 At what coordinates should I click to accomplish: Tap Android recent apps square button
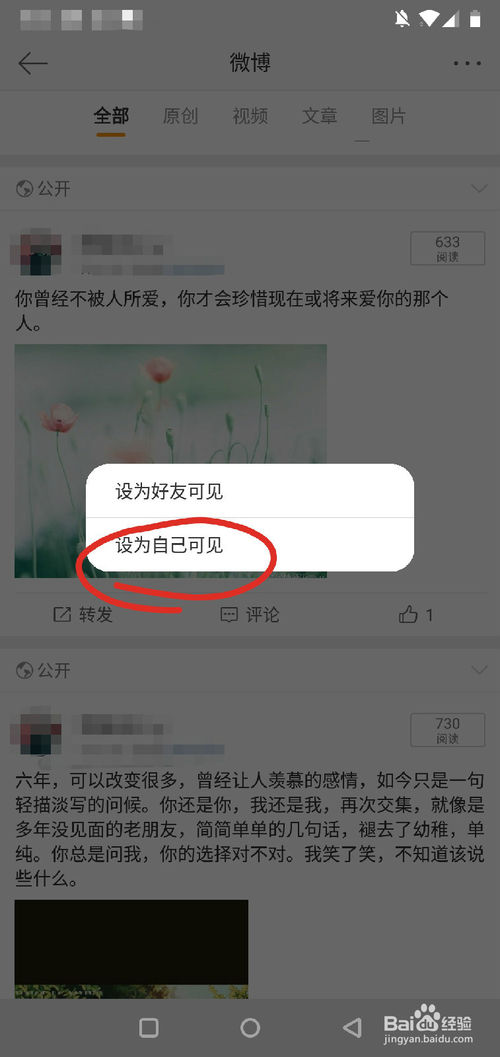(149, 1027)
